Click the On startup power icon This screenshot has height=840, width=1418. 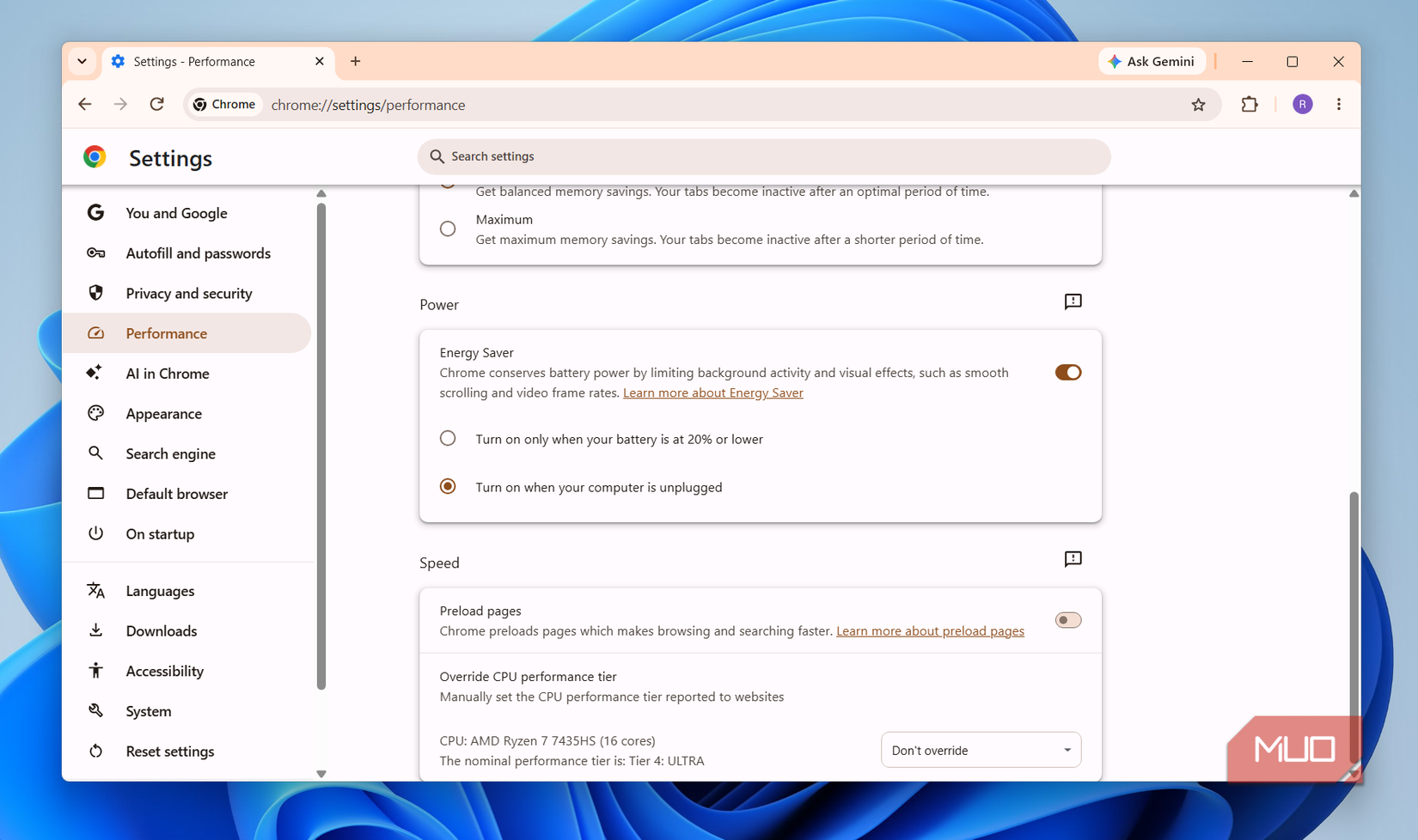point(95,533)
